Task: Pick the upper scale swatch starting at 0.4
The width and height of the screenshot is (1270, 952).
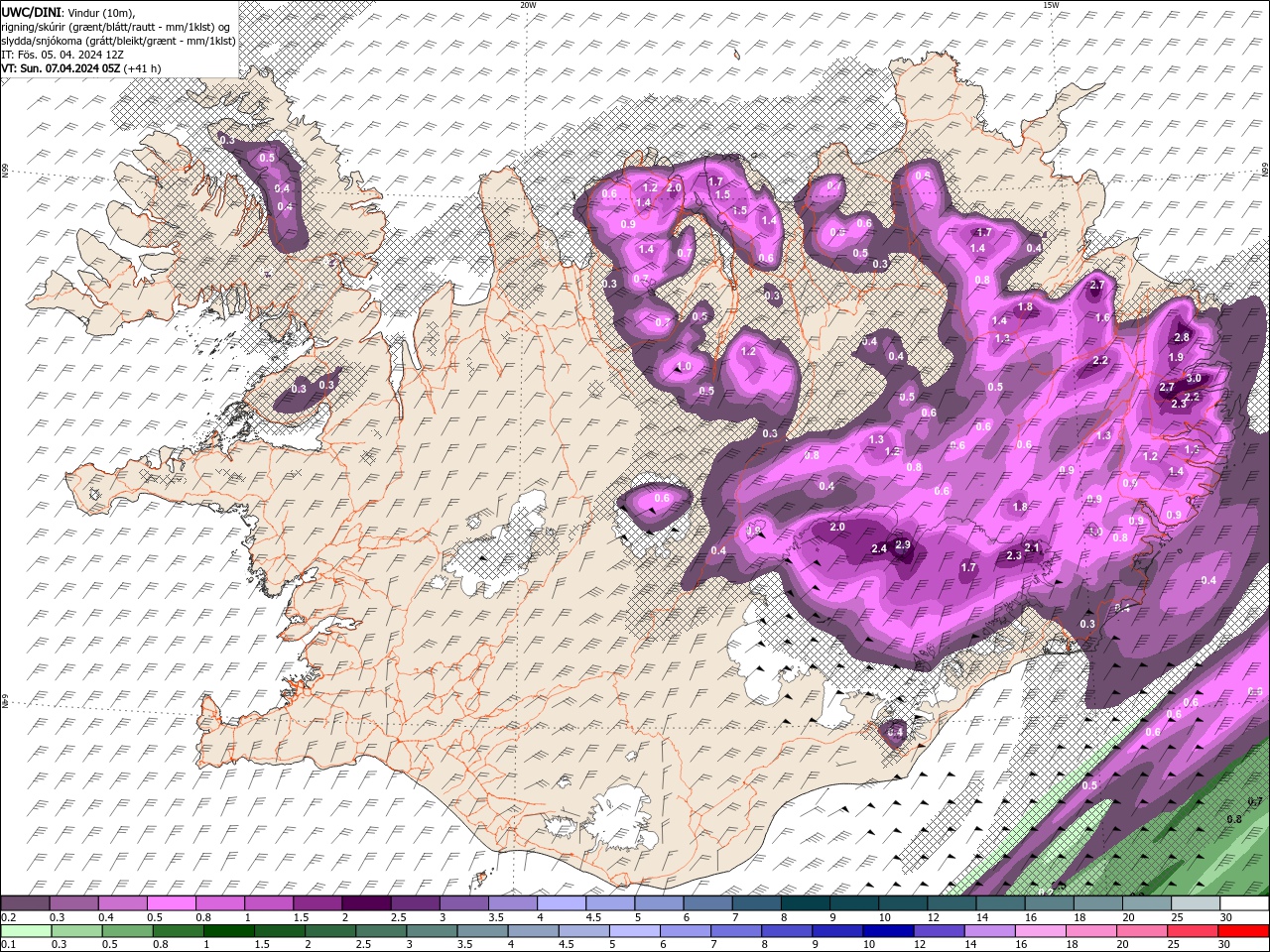Action: click(123, 903)
